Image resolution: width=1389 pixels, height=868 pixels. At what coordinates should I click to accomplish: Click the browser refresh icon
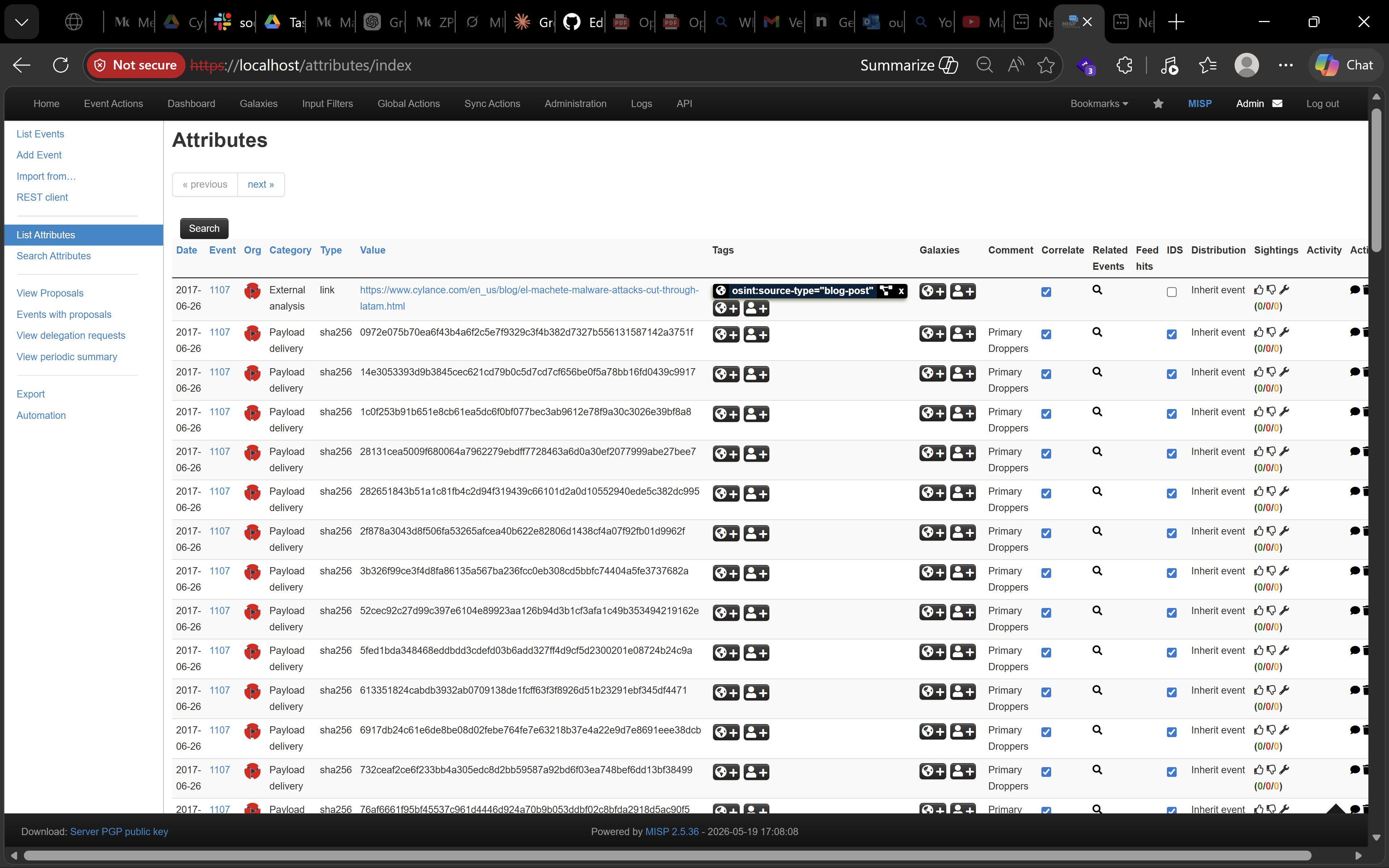coord(61,65)
